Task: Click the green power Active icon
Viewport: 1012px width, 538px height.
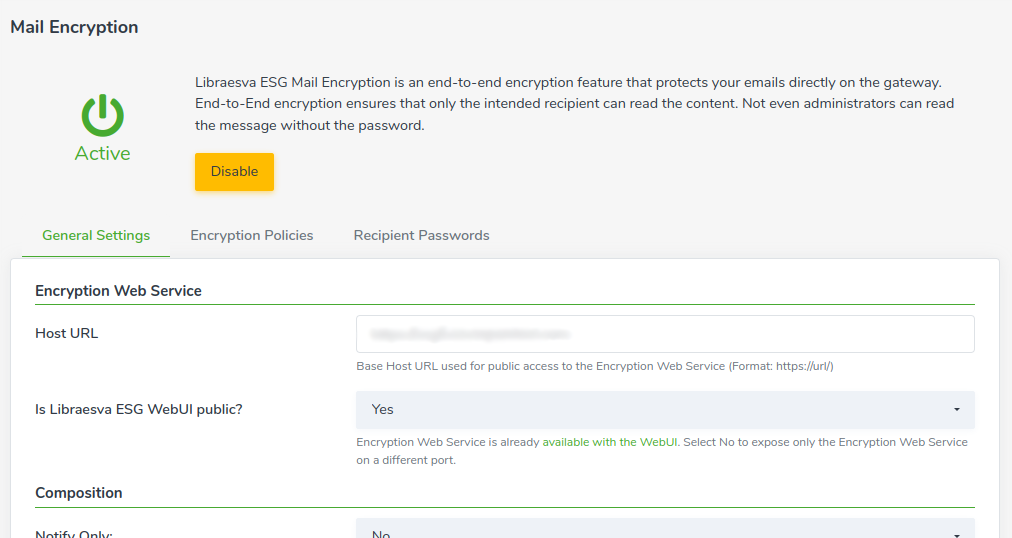Action: [102, 115]
